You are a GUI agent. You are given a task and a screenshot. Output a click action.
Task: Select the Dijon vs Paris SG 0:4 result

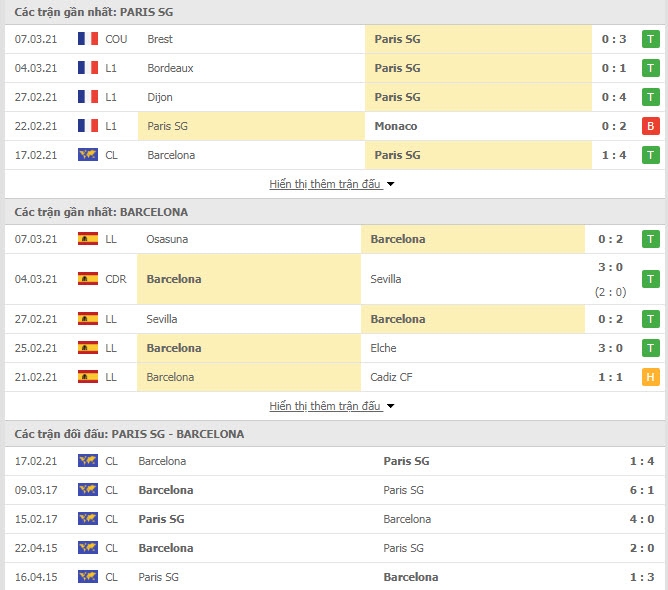(614, 97)
